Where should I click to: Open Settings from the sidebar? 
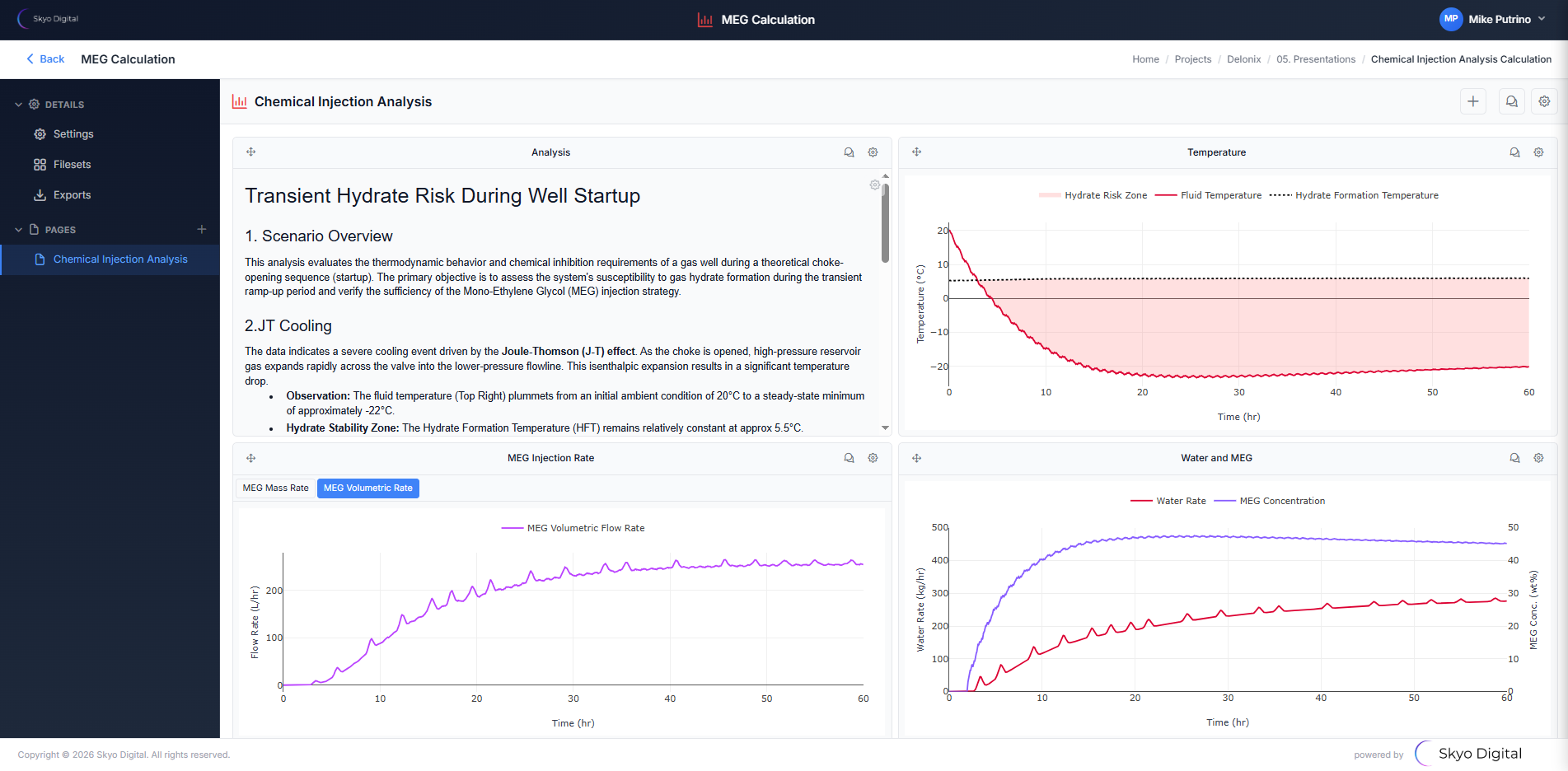(73, 133)
